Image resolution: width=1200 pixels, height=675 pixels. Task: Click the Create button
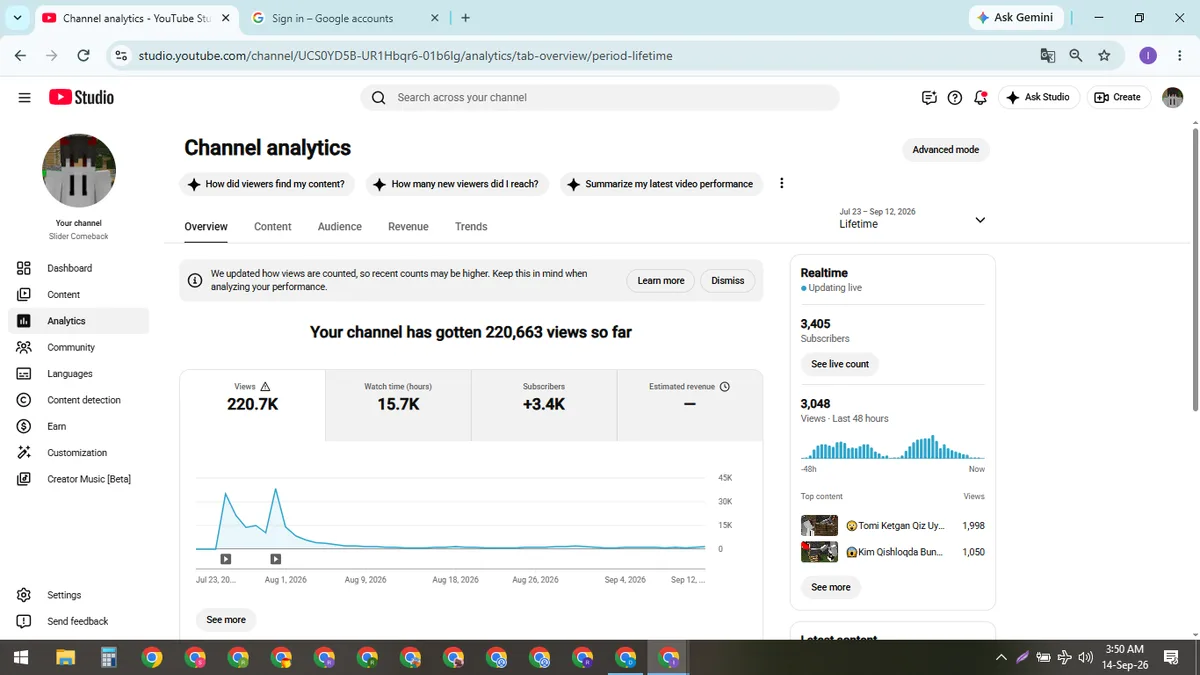coord(1118,97)
